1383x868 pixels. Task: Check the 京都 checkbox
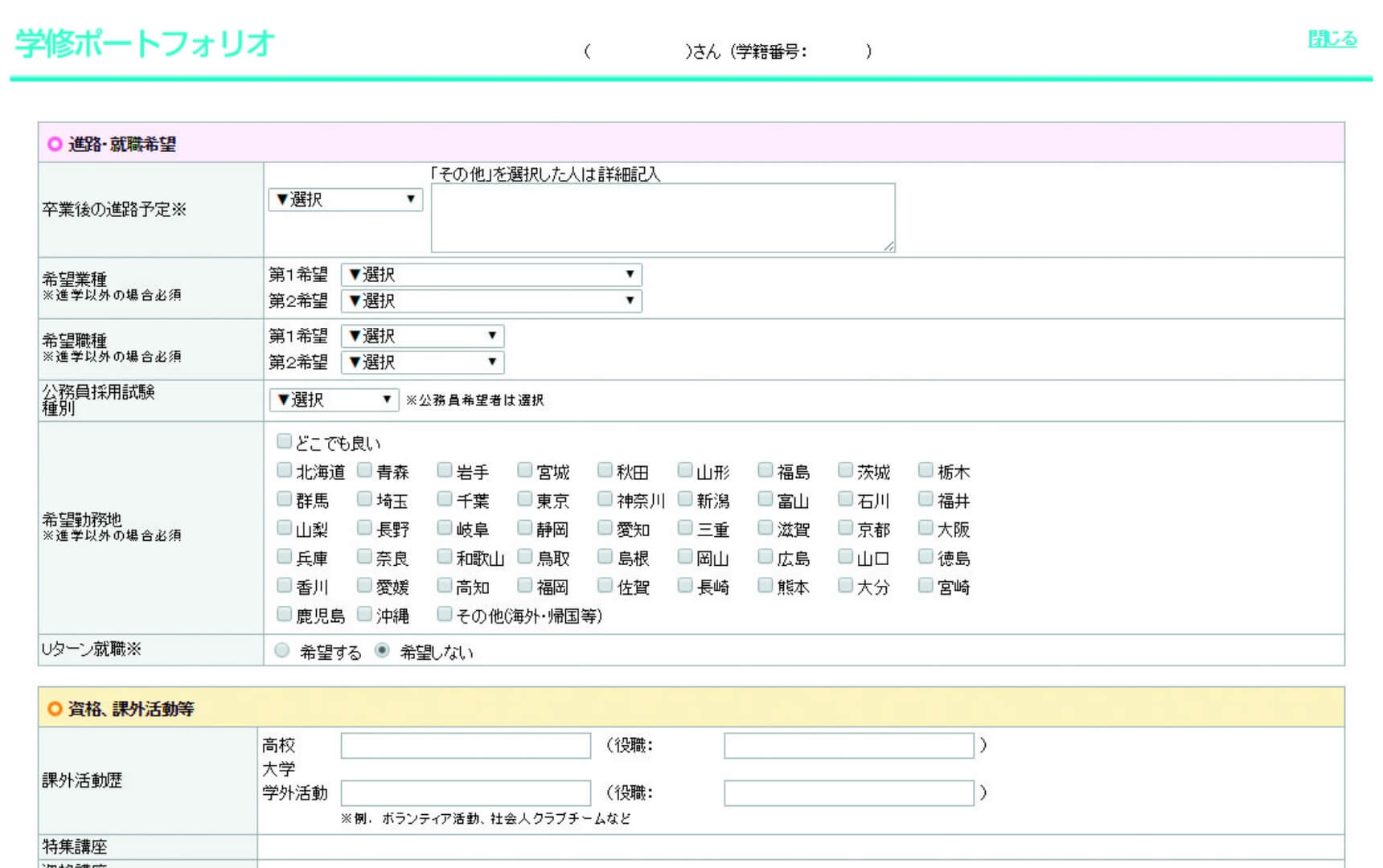click(x=845, y=528)
